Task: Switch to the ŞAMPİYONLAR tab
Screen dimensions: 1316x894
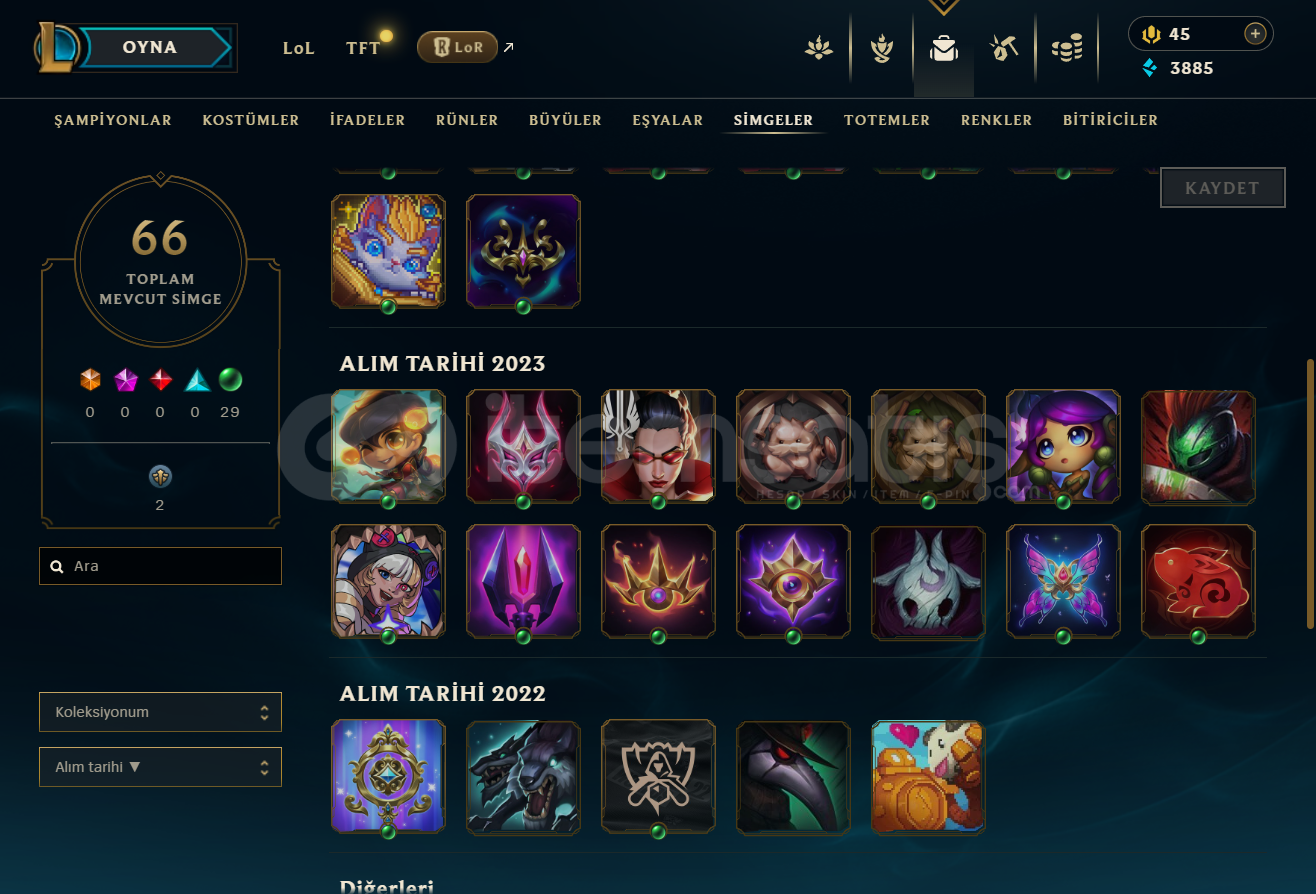Action: click(113, 120)
